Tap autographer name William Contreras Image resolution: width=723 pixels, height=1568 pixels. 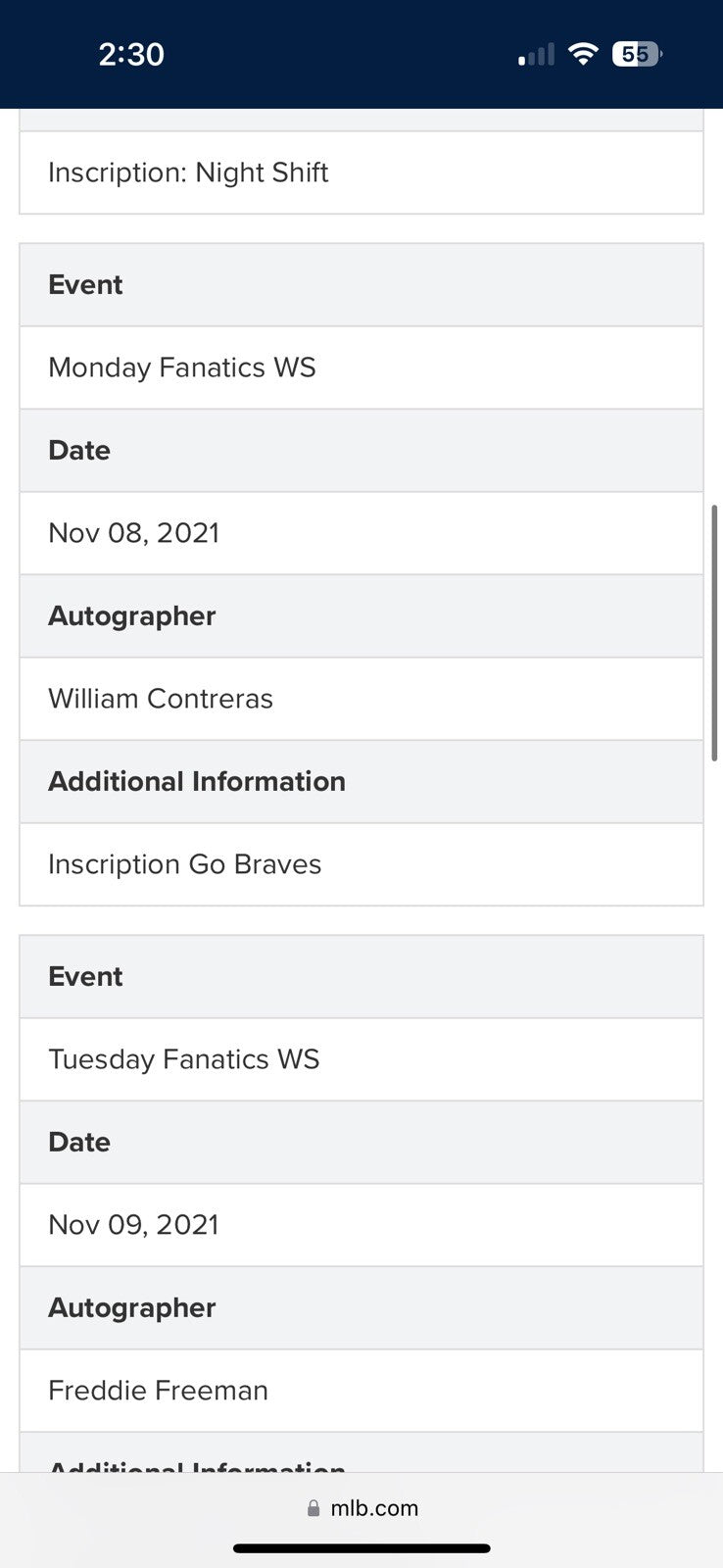(161, 699)
